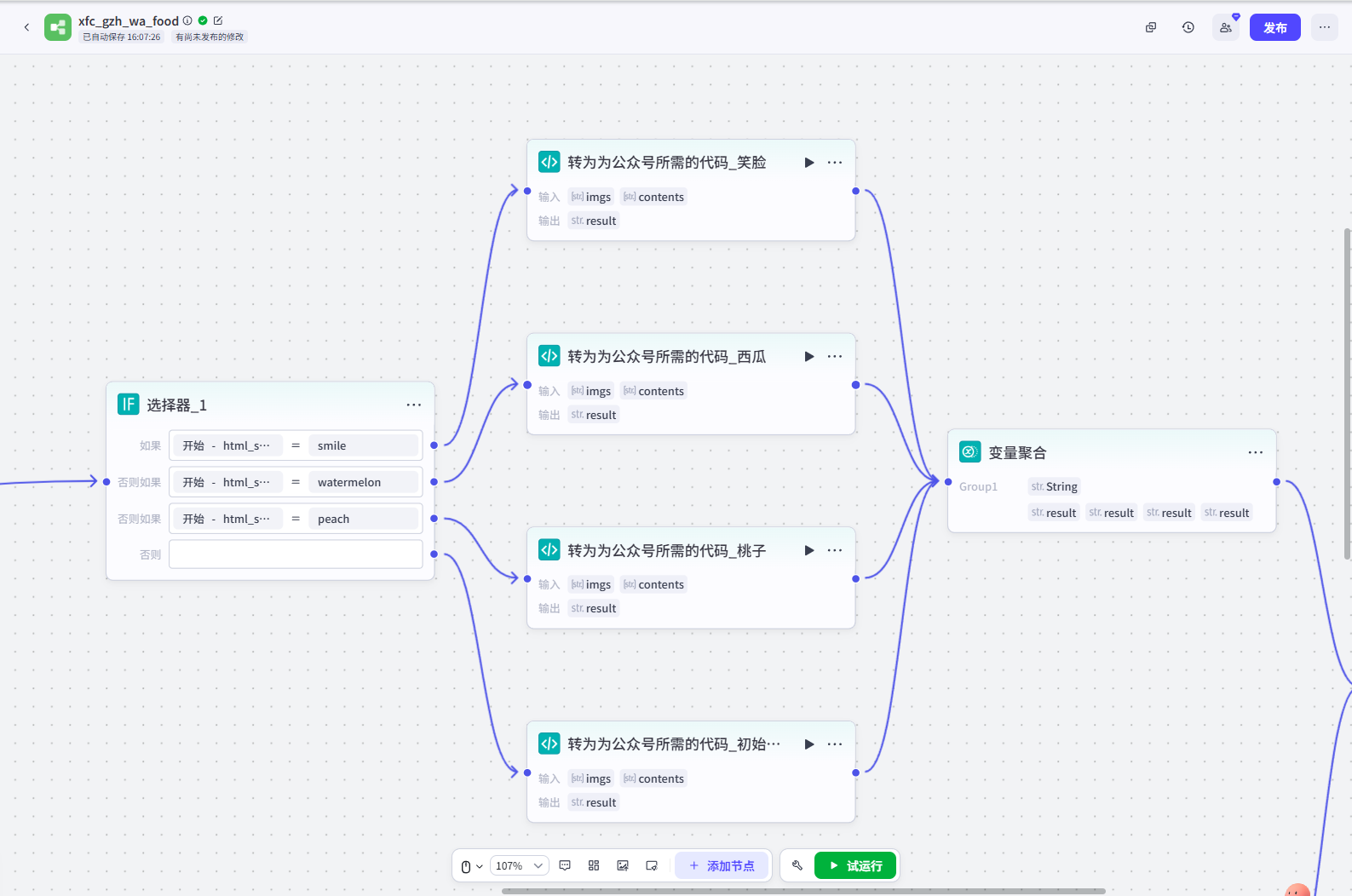Select the 选择器_1 node title
This screenshot has width=1352, height=896.
[177, 405]
